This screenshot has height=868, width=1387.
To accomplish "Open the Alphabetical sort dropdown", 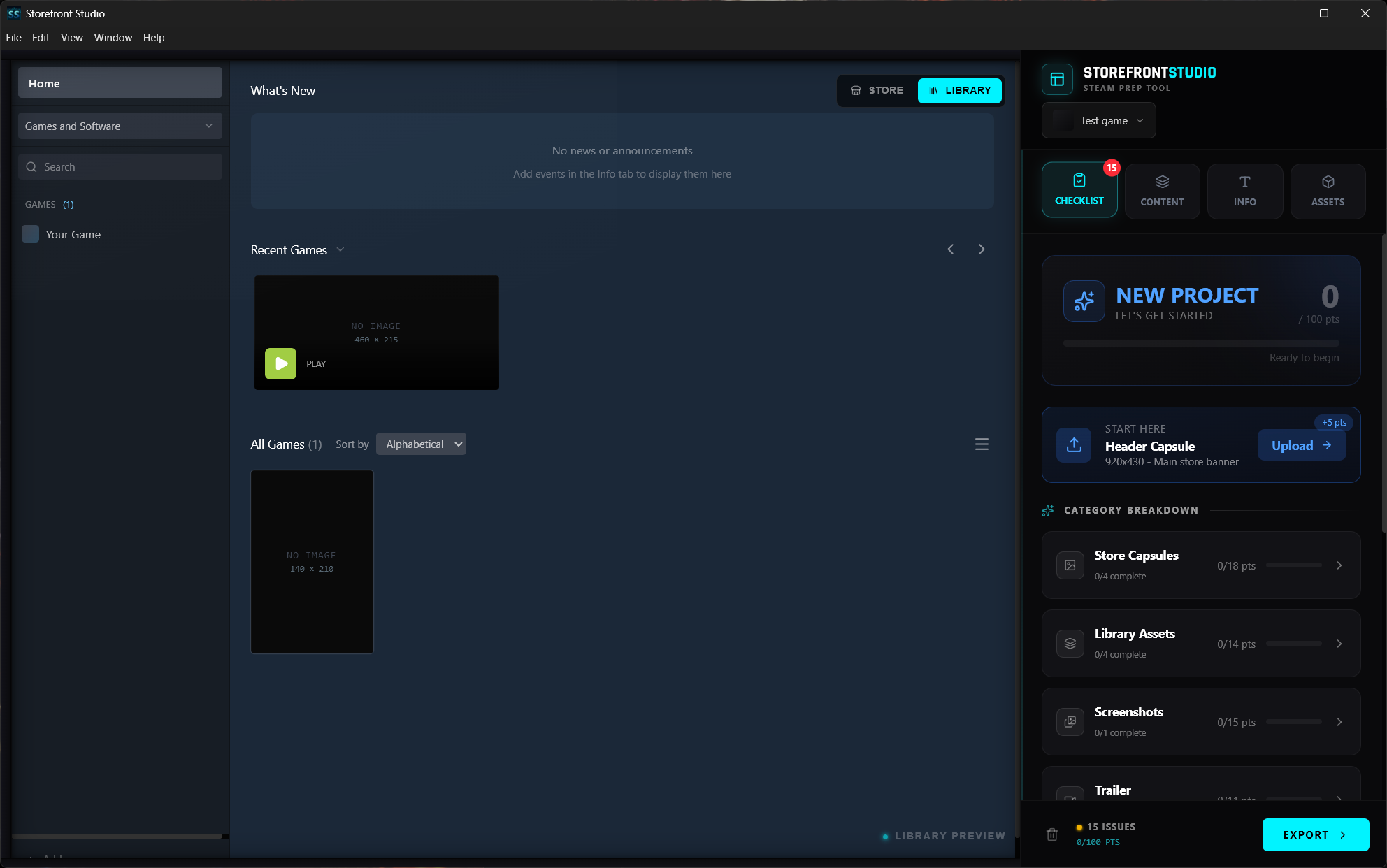I will [421, 444].
